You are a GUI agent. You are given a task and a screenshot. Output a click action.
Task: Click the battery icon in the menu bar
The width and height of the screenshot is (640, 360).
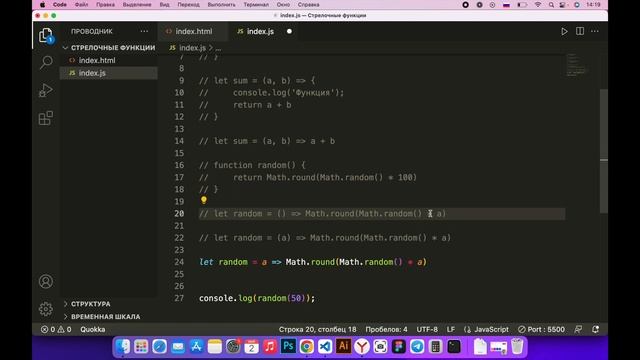click(x=522, y=5)
